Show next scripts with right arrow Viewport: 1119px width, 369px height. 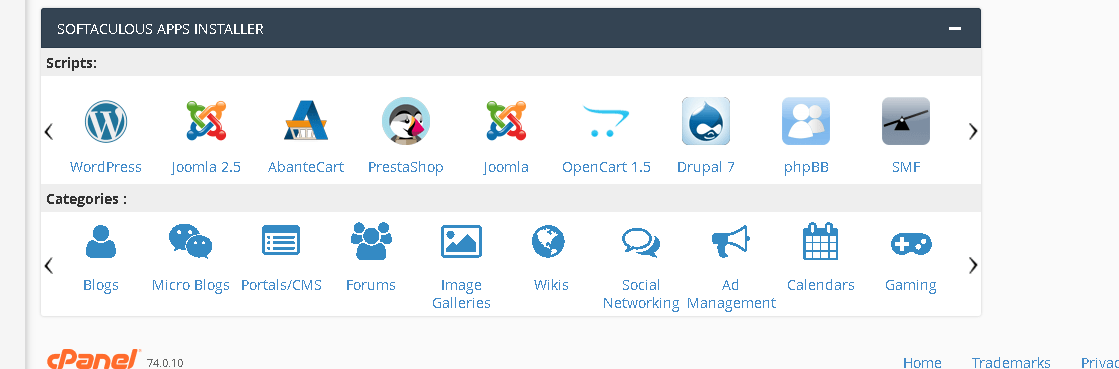[973, 131]
